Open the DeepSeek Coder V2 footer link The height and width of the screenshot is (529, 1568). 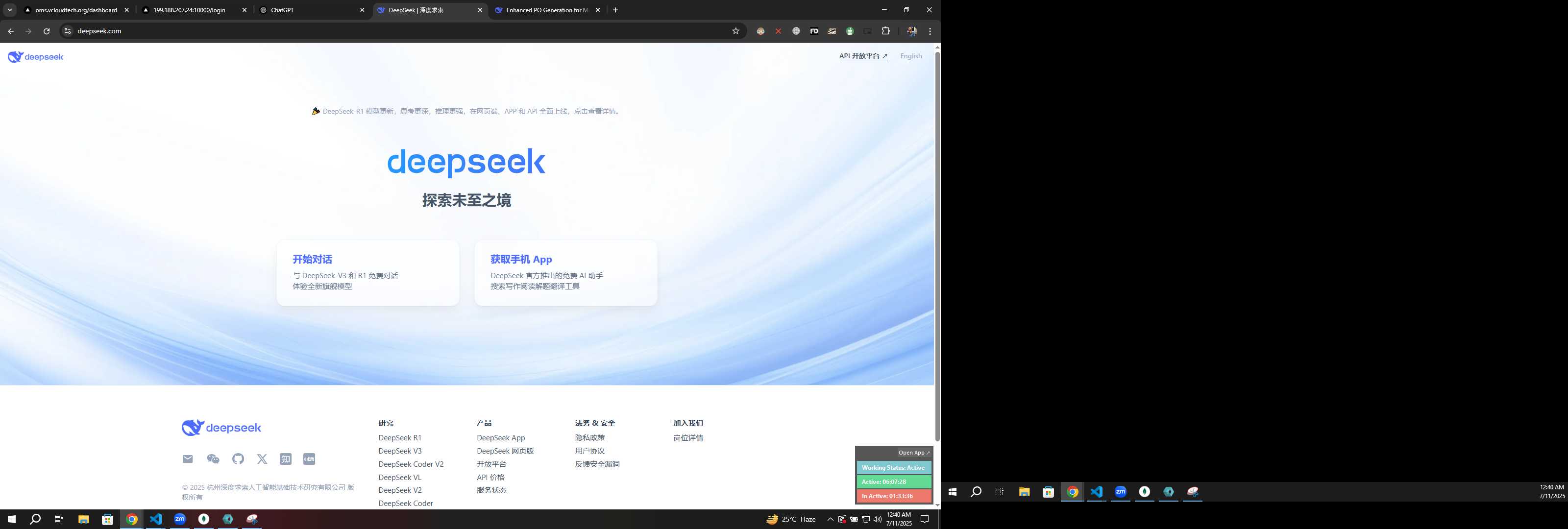coord(411,464)
